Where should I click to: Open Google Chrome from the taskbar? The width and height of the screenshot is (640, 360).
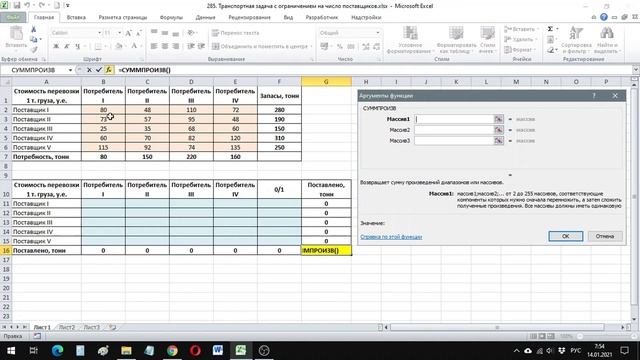tap(172, 350)
